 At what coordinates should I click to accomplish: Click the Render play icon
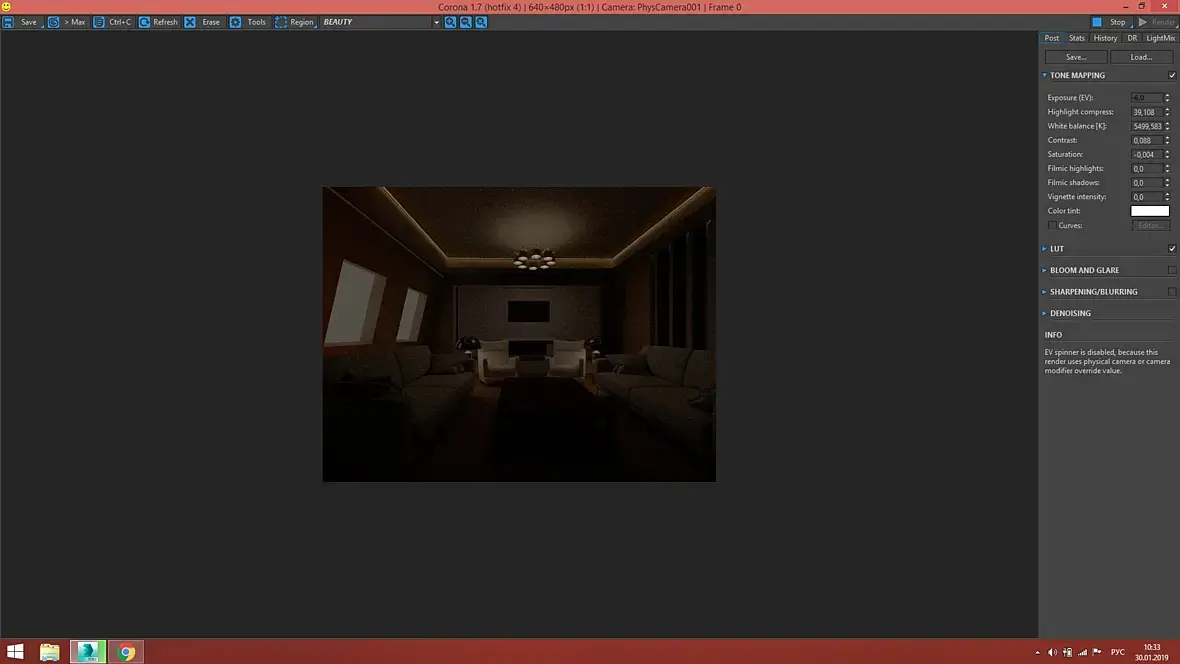[1142, 22]
